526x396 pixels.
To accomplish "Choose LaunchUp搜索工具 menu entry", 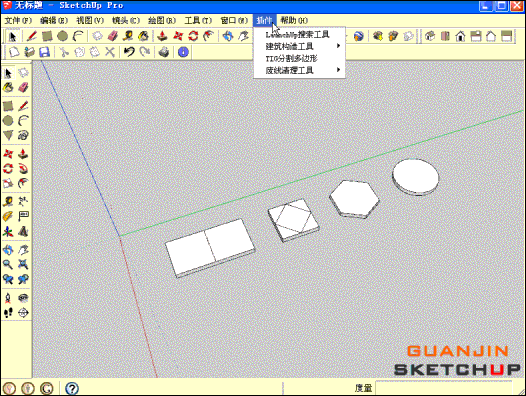I will [299, 34].
